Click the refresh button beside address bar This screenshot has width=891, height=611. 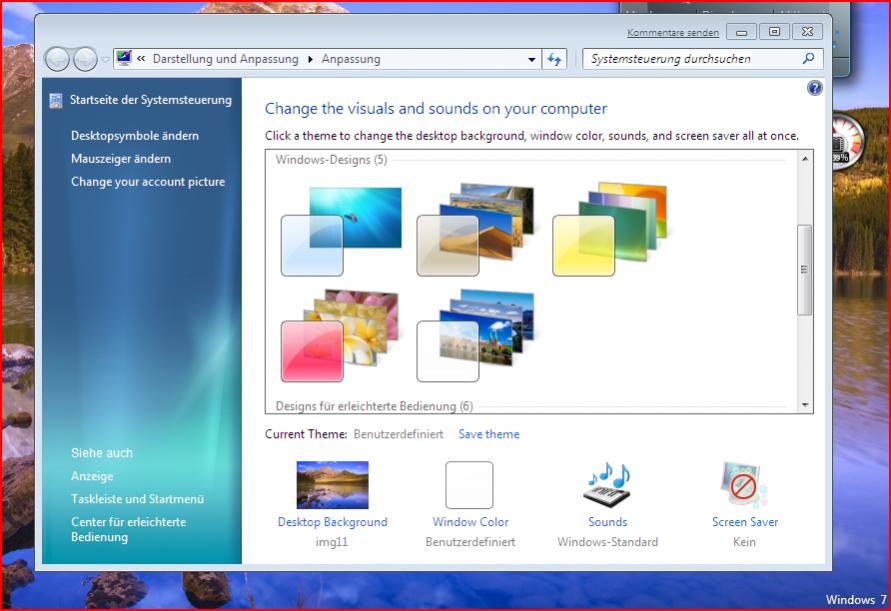pyautogui.click(x=554, y=59)
